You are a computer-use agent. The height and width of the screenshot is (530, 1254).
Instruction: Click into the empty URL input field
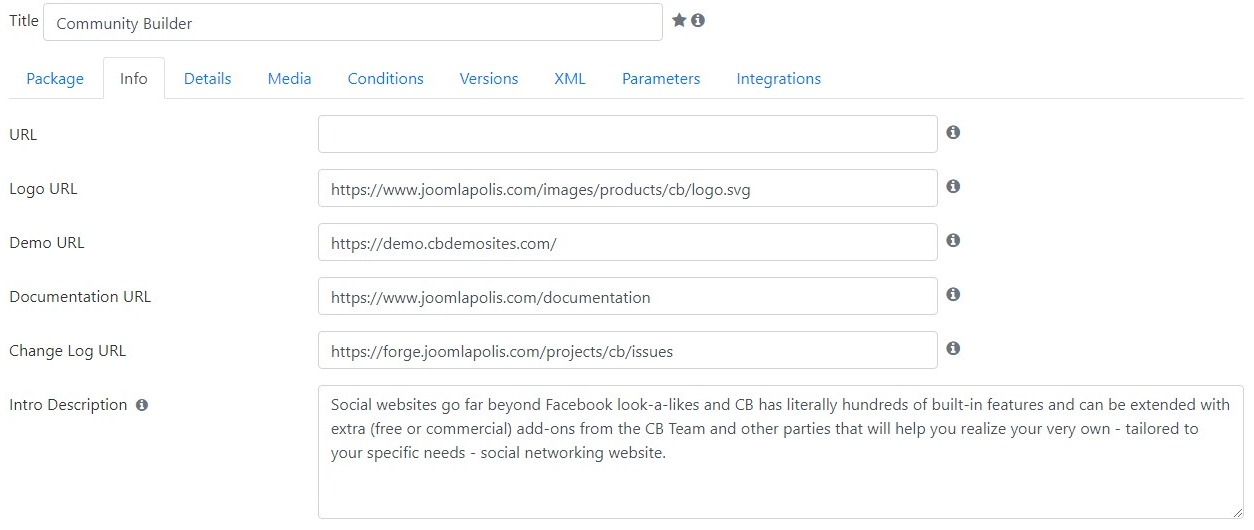point(628,134)
